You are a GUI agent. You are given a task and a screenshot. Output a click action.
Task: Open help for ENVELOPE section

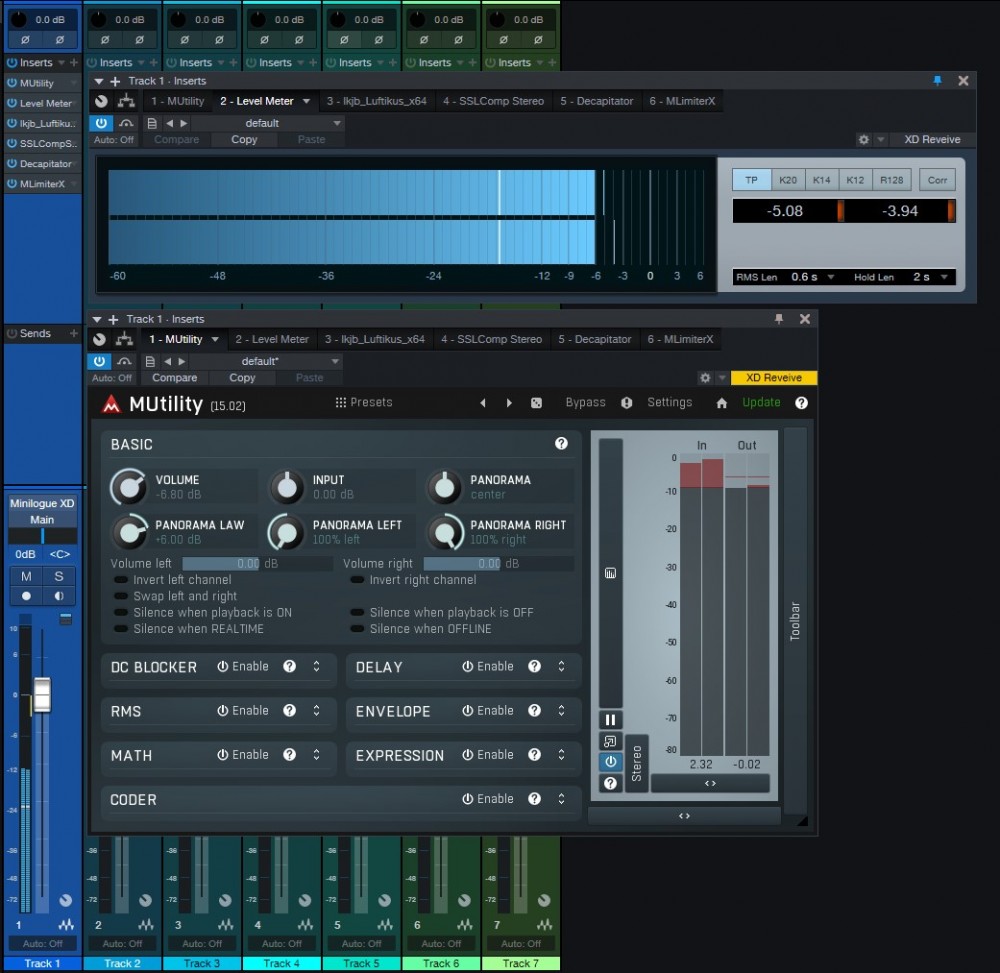[x=534, y=710]
